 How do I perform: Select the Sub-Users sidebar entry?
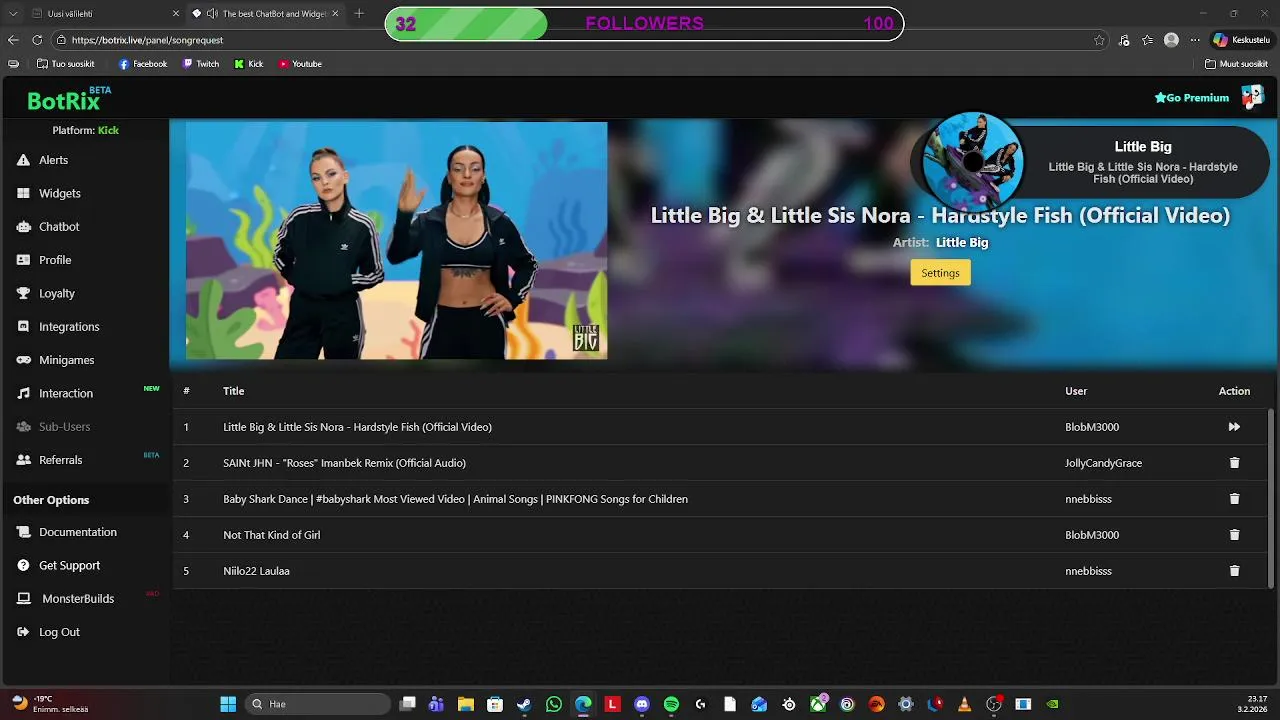[64, 427]
